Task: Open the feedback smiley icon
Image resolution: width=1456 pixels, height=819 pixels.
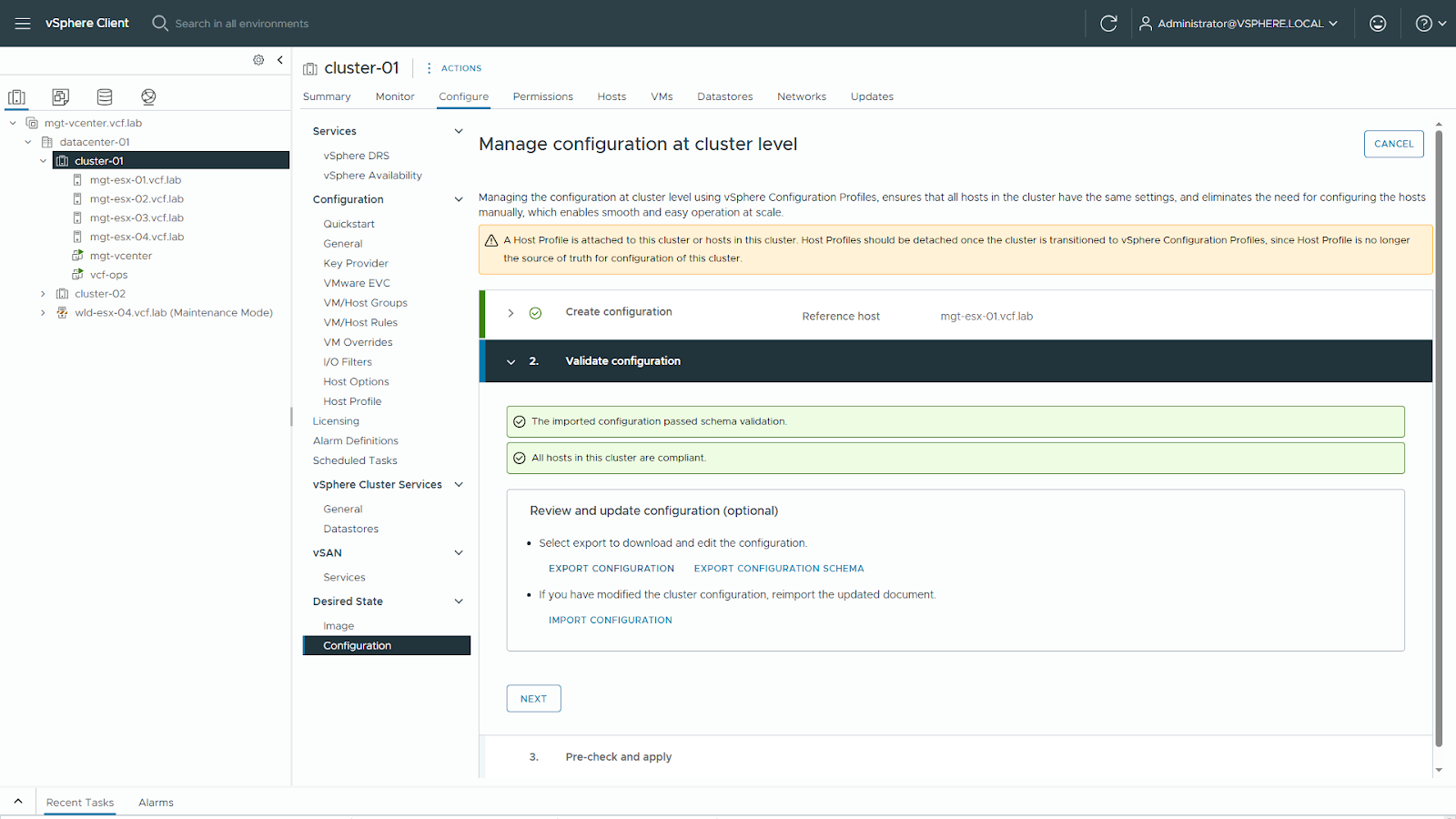Action: click(x=1377, y=24)
